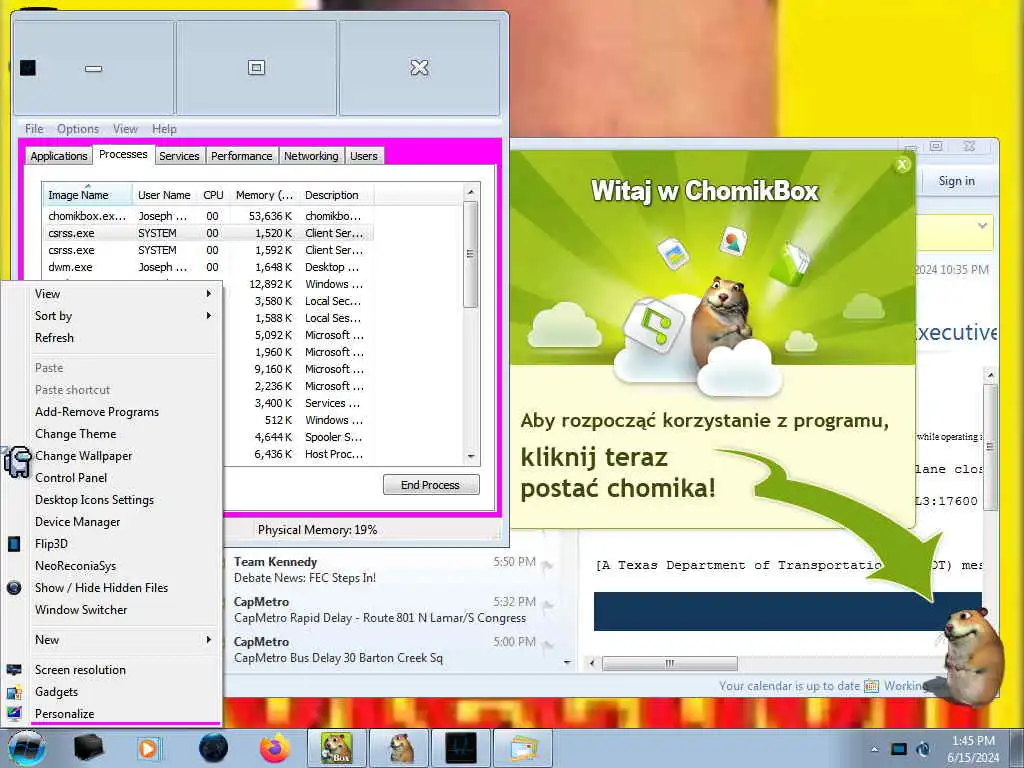The width and height of the screenshot is (1024, 768).
Task: Click the taskbar clock showing 1:45 PM
Action: click(x=973, y=749)
